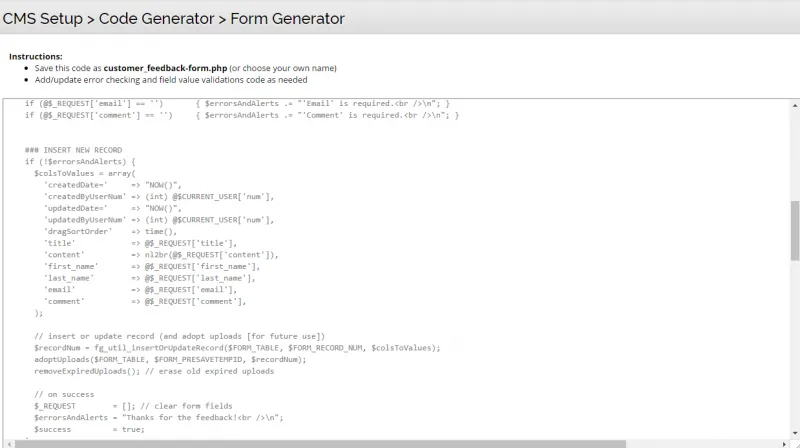Screen dimensions: 800x448
Task: Click the Form Generator breadcrumb title
Action: point(287,18)
